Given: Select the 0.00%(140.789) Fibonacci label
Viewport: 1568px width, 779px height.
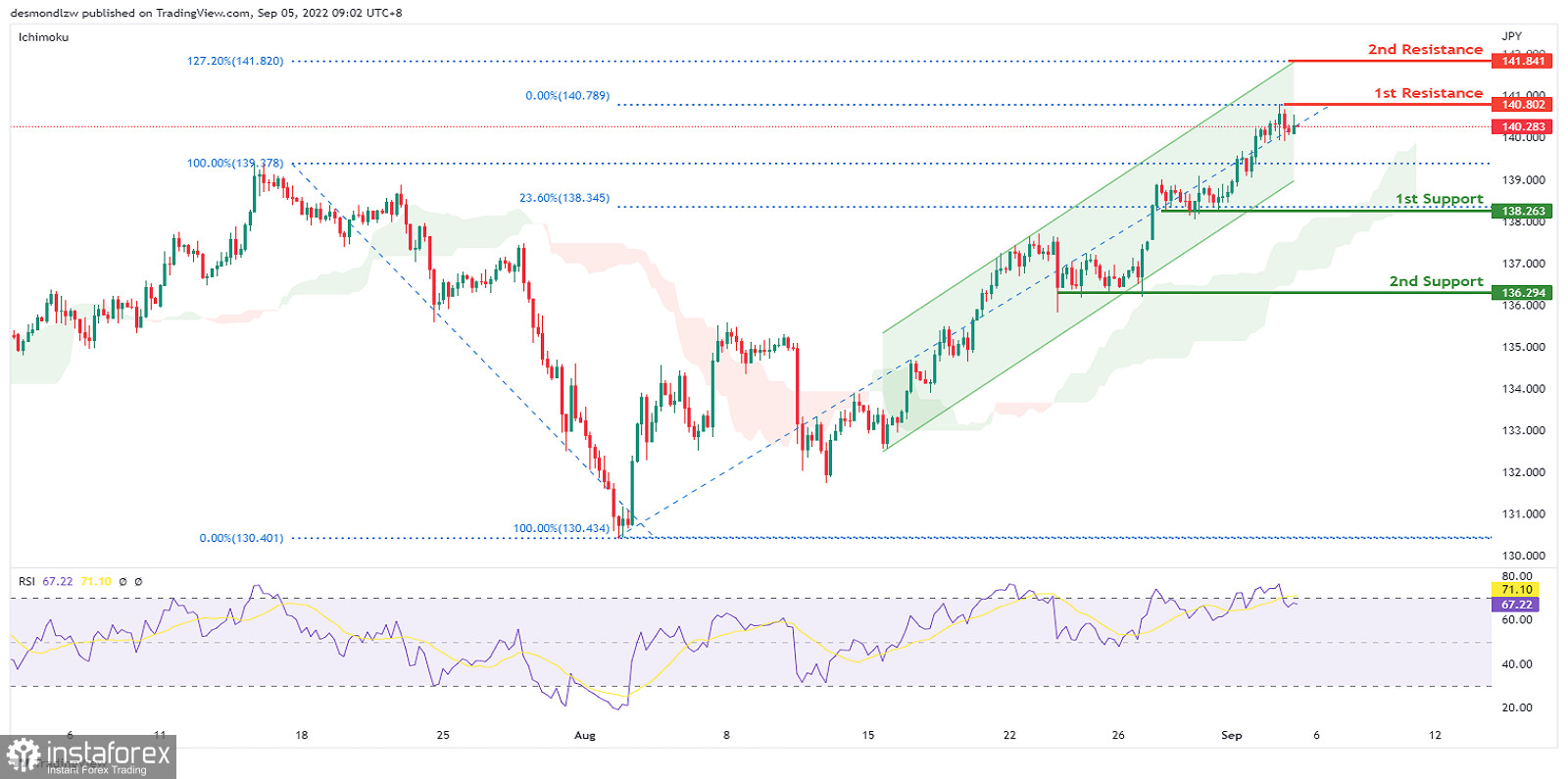Looking at the screenshot, I should click(x=567, y=96).
